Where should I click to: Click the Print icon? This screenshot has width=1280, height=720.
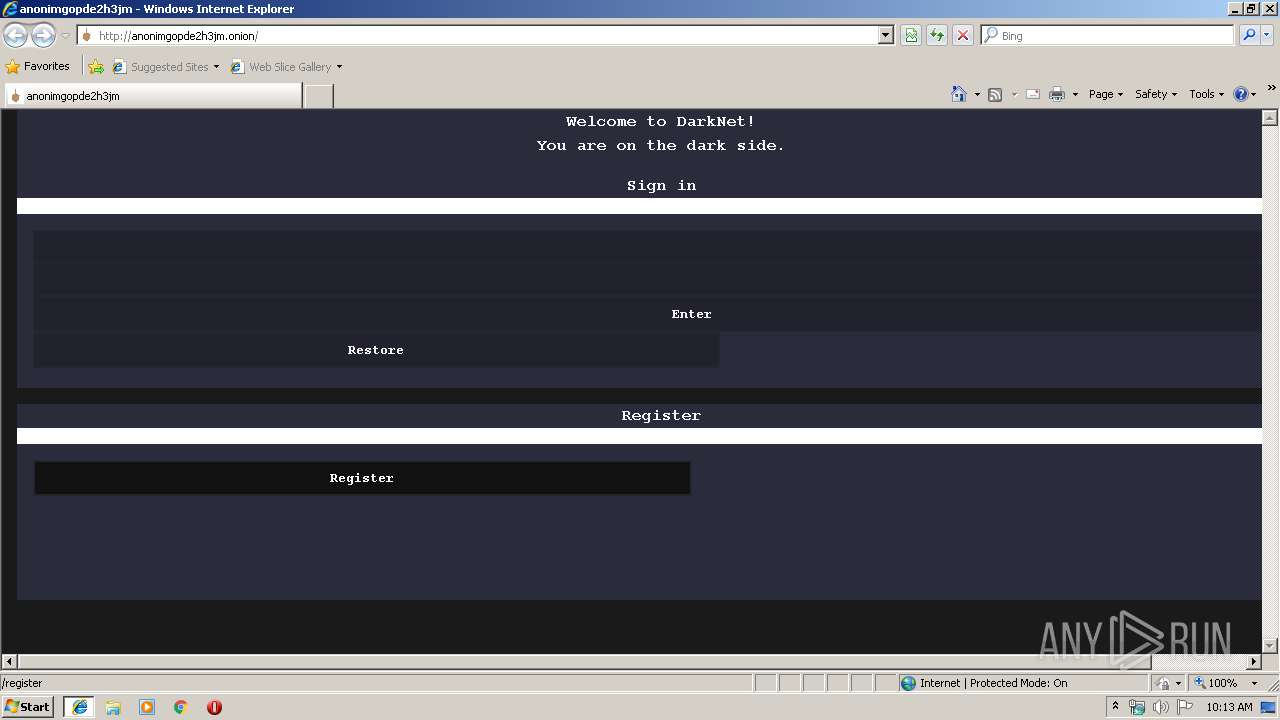1057,94
